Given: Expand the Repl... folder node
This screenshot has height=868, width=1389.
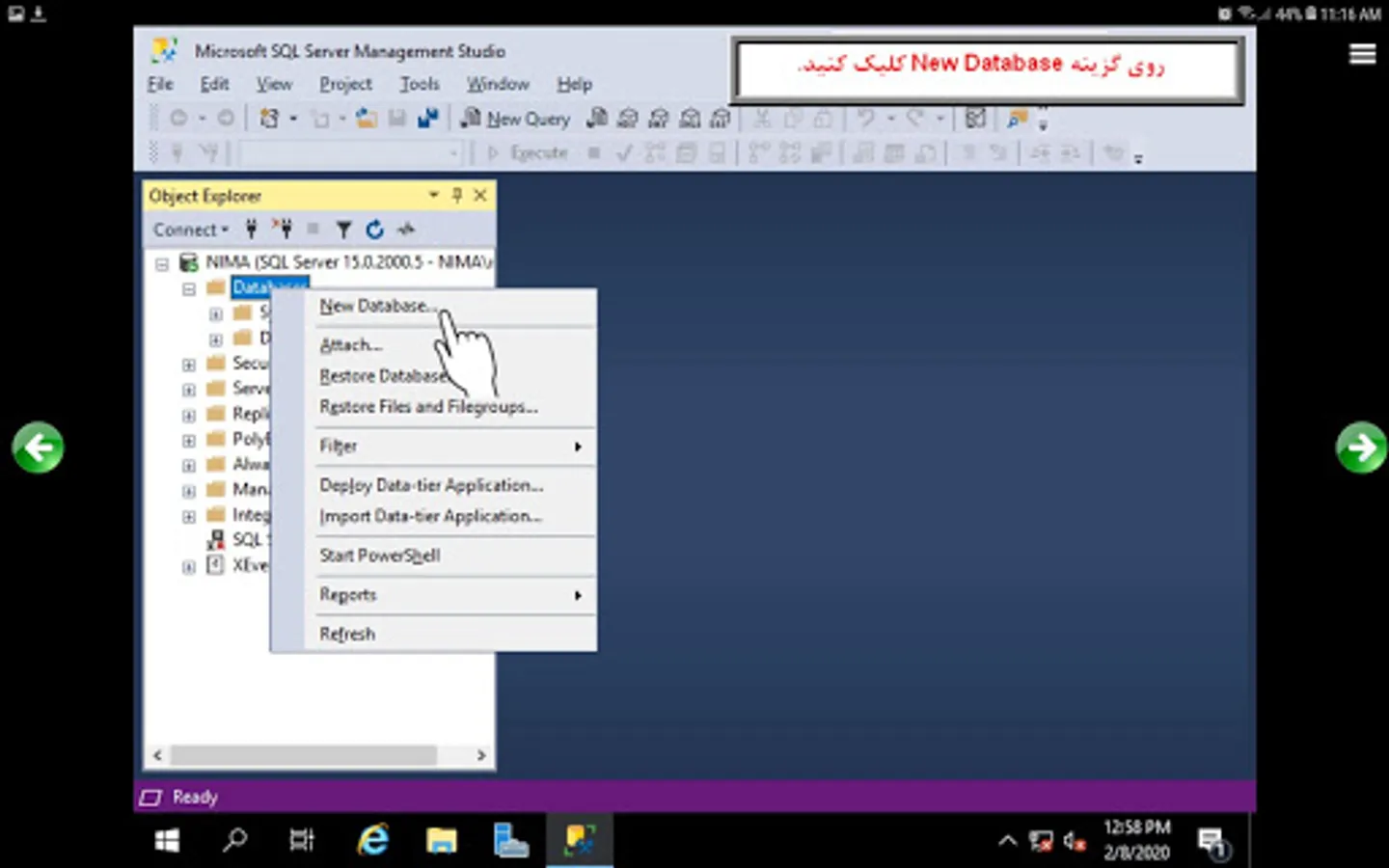Looking at the screenshot, I should (189, 415).
